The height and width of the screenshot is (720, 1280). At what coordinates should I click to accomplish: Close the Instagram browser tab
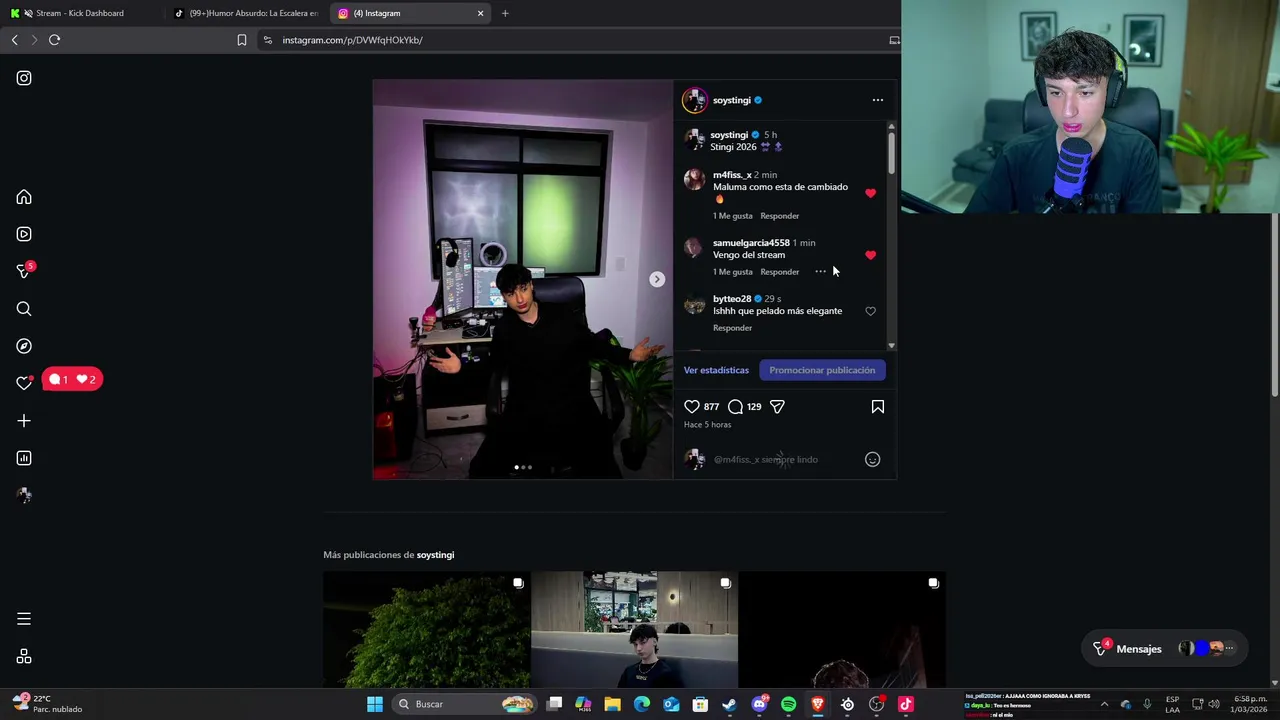(480, 13)
